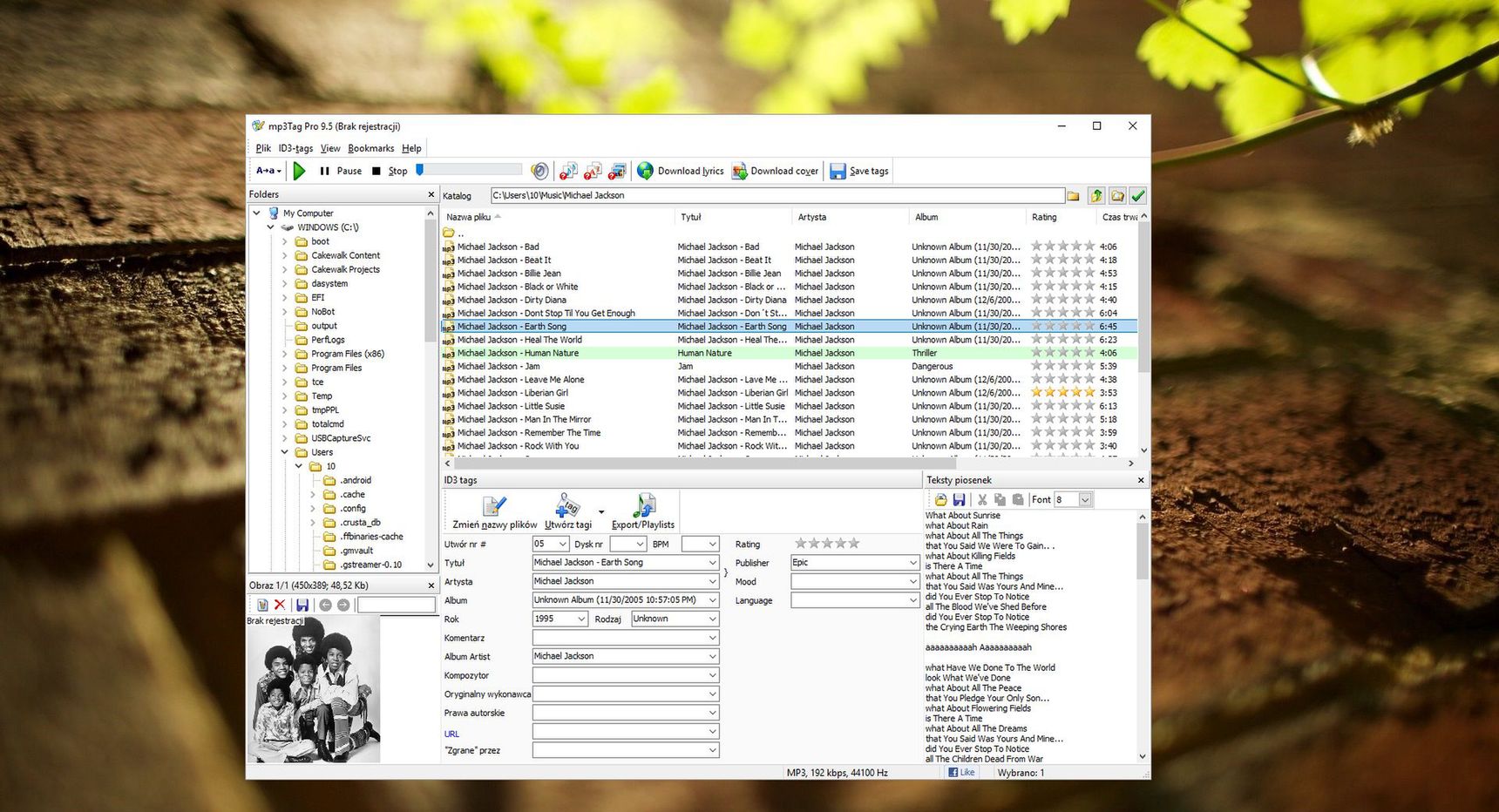The width and height of the screenshot is (1499, 812).
Task: Open the A→a case conversion menu
Action: coord(268,171)
